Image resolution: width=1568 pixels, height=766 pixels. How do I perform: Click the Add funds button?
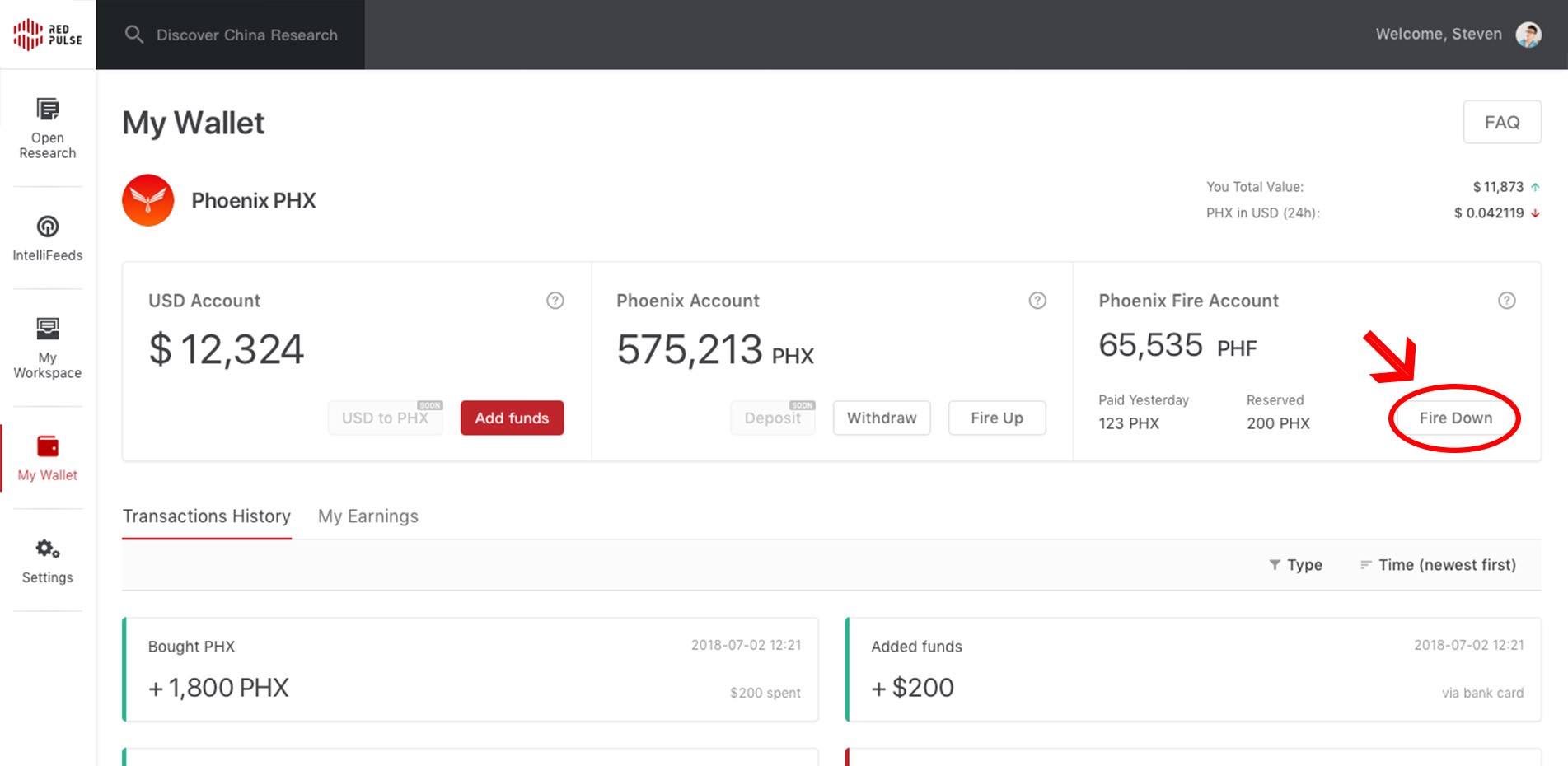point(512,418)
